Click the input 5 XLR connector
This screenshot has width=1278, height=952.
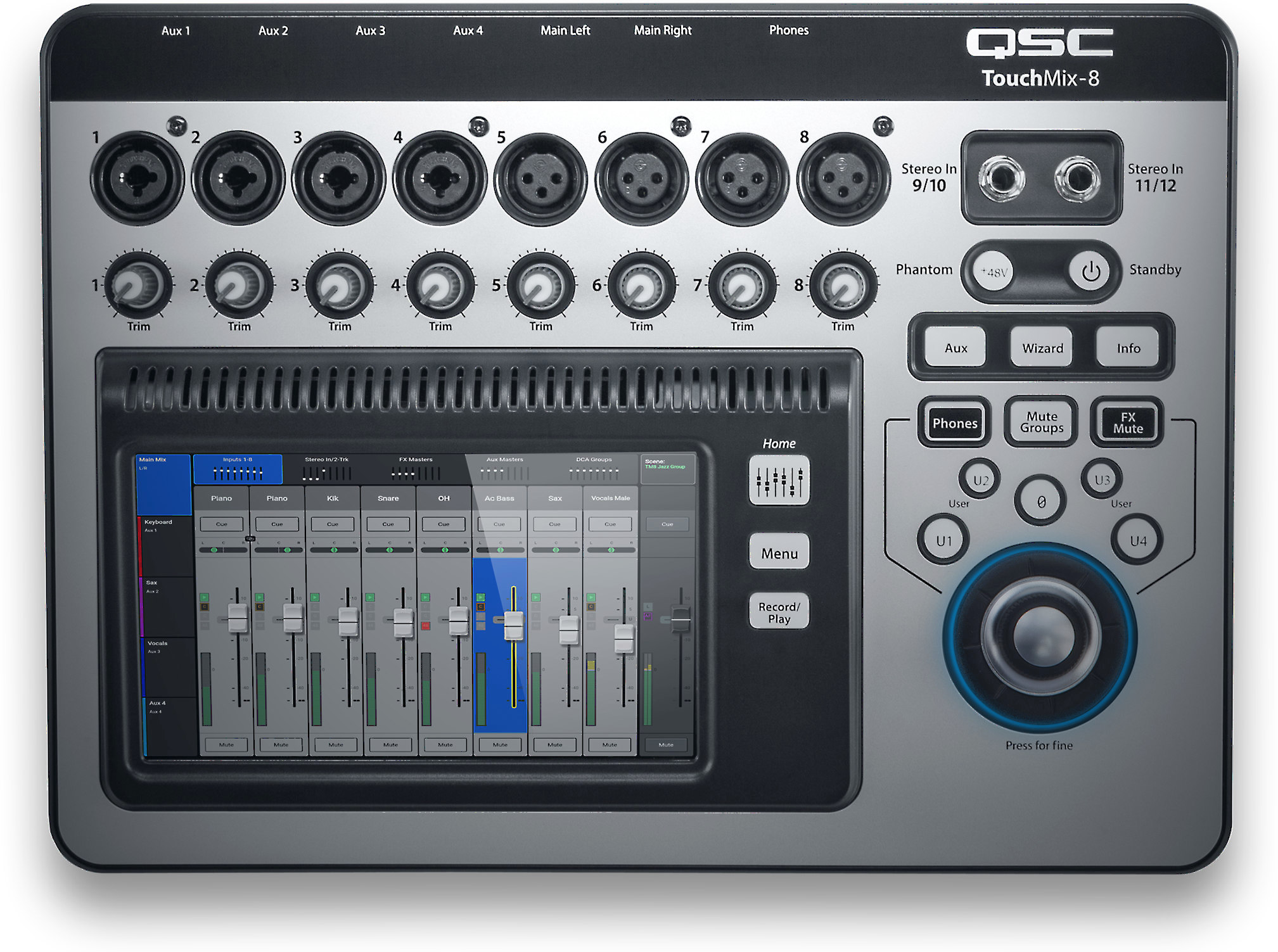[540, 179]
